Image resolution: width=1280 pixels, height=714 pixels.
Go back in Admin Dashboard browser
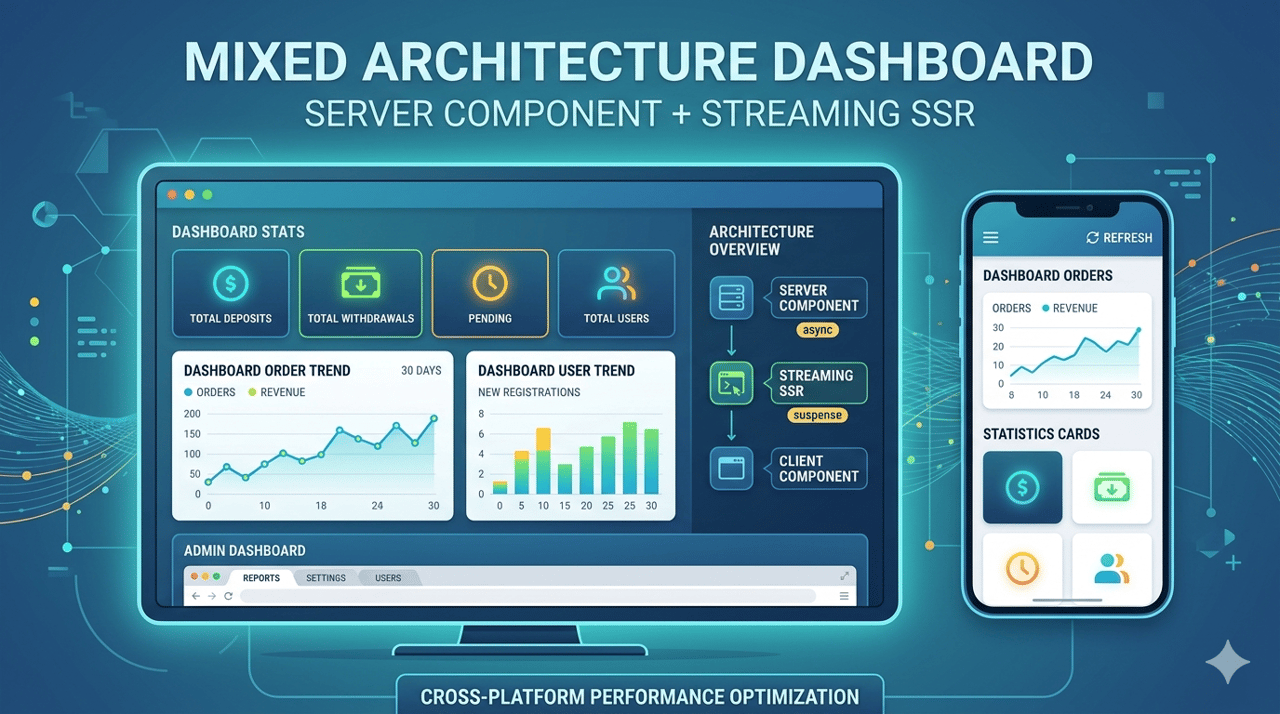point(196,596)
